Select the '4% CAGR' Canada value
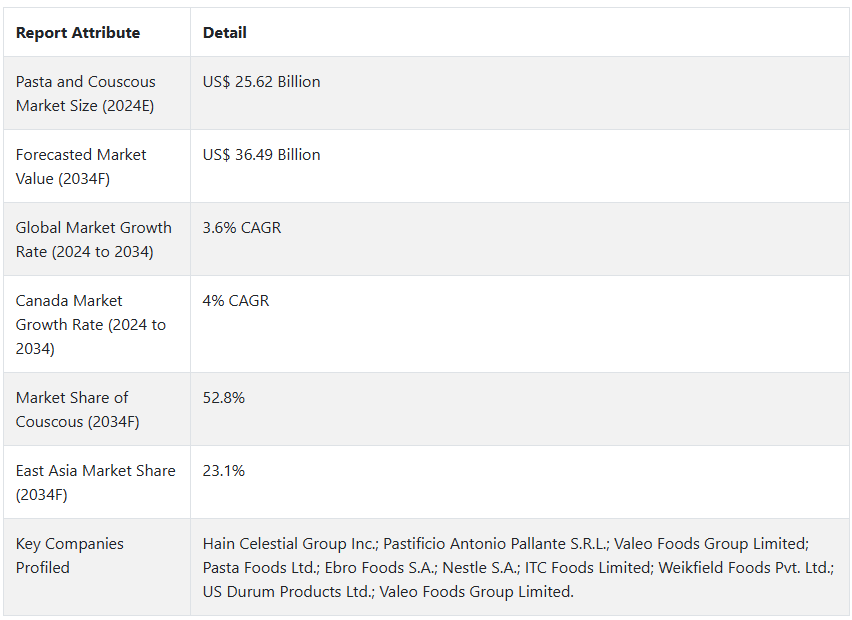 (236, 301)
